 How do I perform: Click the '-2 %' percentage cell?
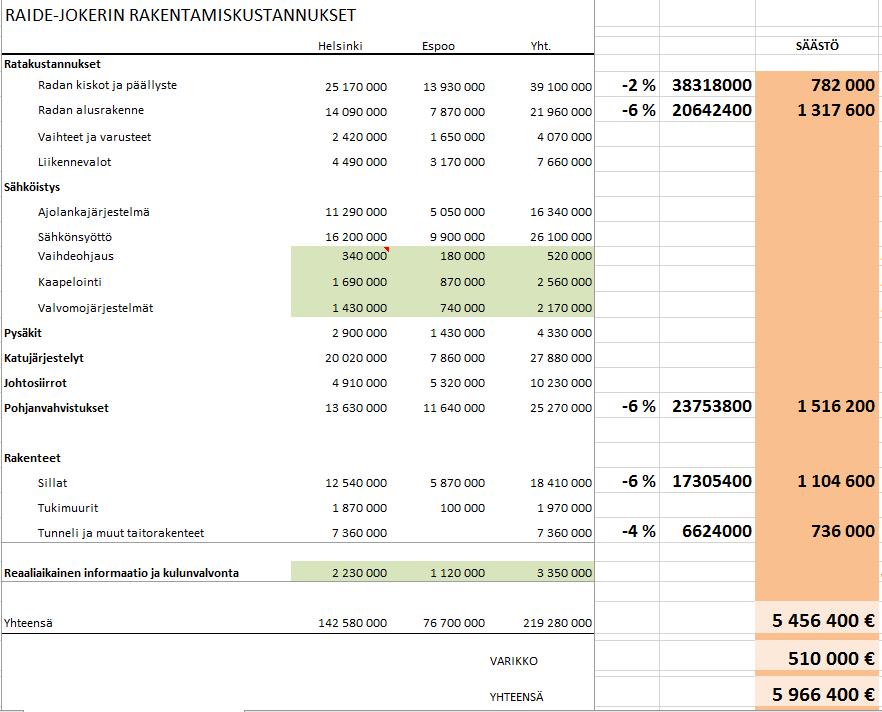[638, 85]
